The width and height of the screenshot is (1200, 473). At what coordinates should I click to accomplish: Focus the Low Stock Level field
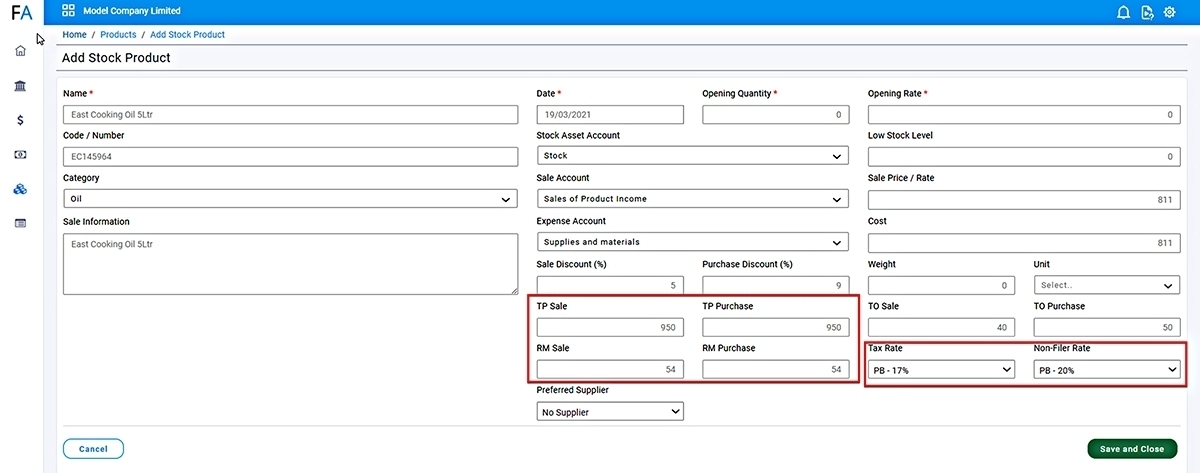pyautogui.click(x=1023, y=156)
